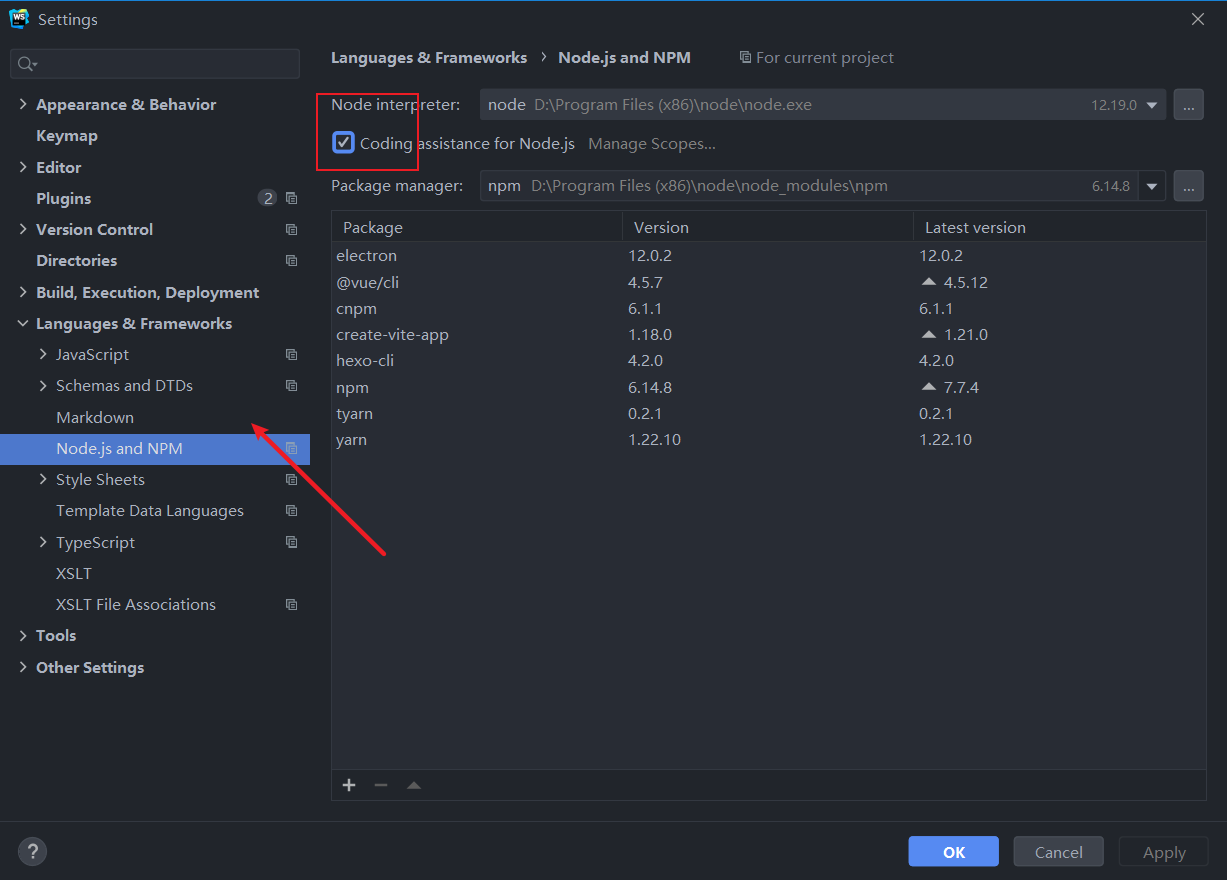Expand JavaScript subtree
Image resolution: width=1227 pixels, height=880 pixels.
(x=43, y=354)
